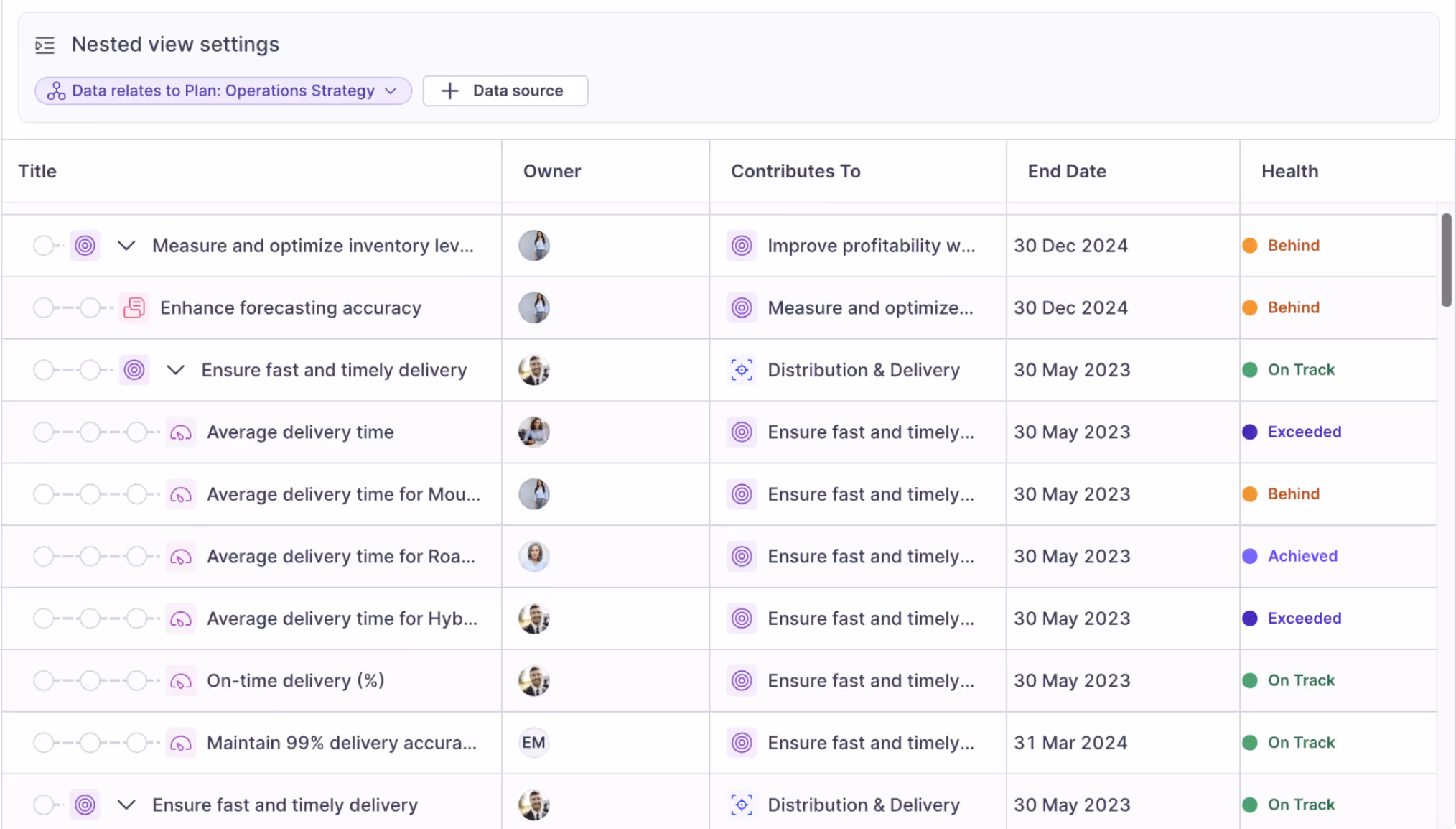Click the 'Distribution & Delivery' scope icon

(742, 369)
